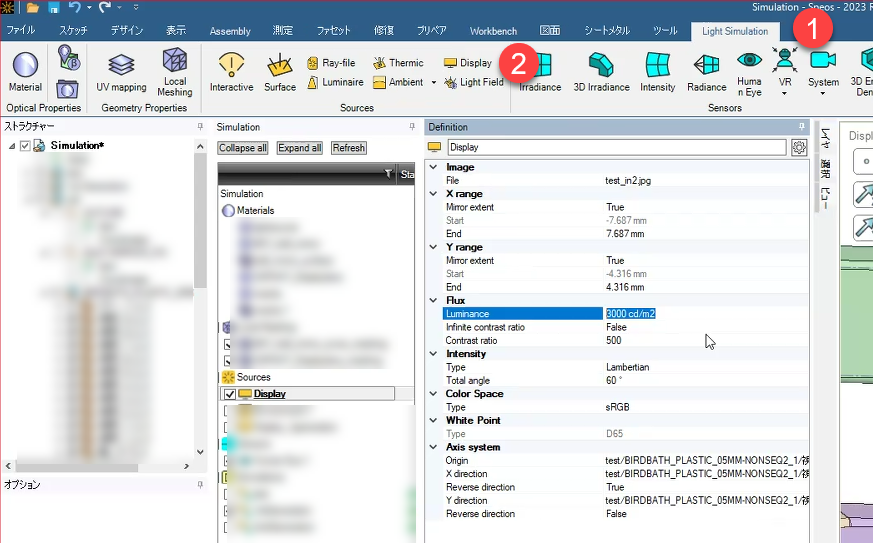Image resolution: width=873 pixels, height=543 pixels.
Task: Collapse the Y range section
Action: (433, 247)
